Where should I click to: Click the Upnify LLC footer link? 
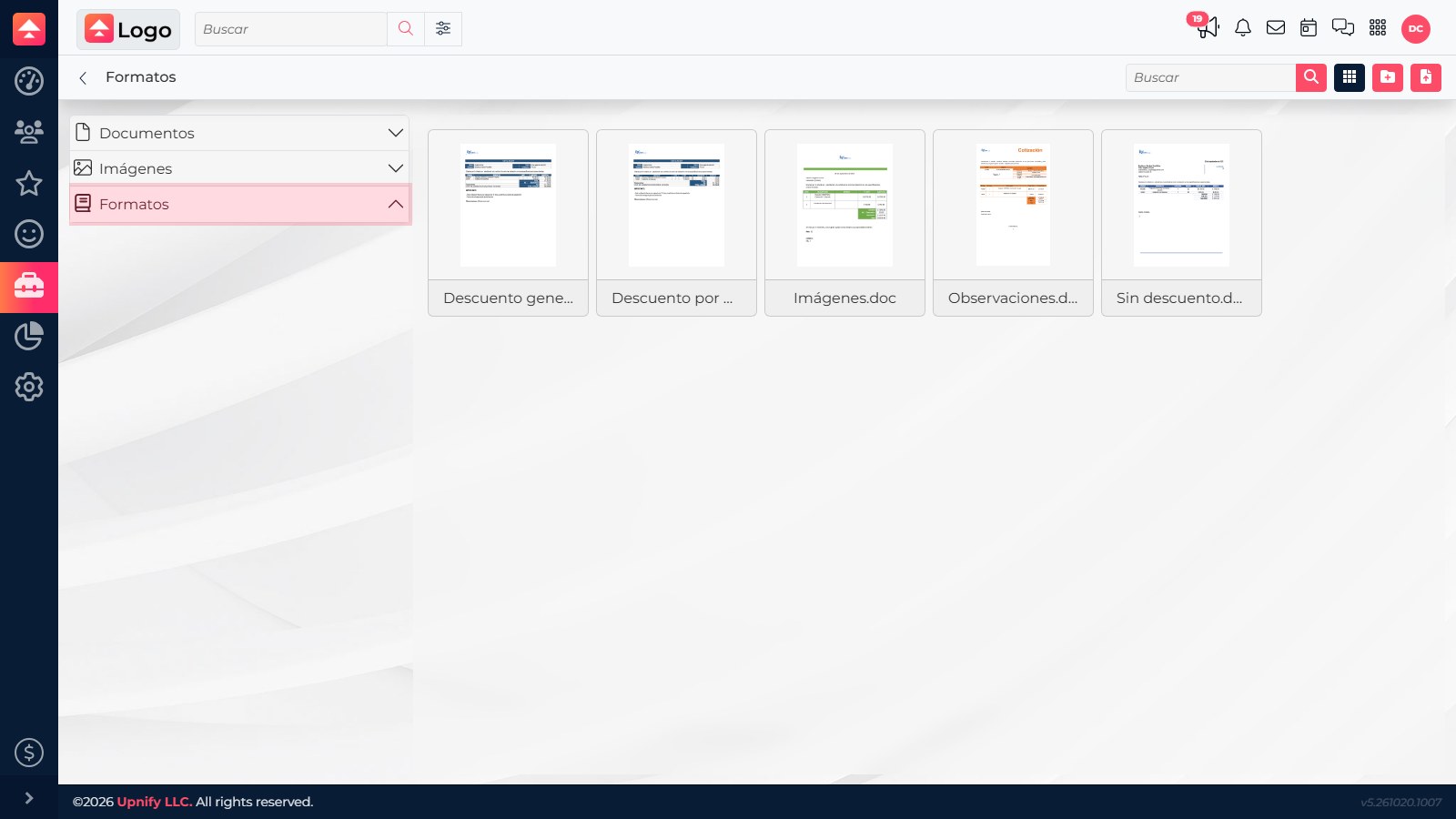155,802
